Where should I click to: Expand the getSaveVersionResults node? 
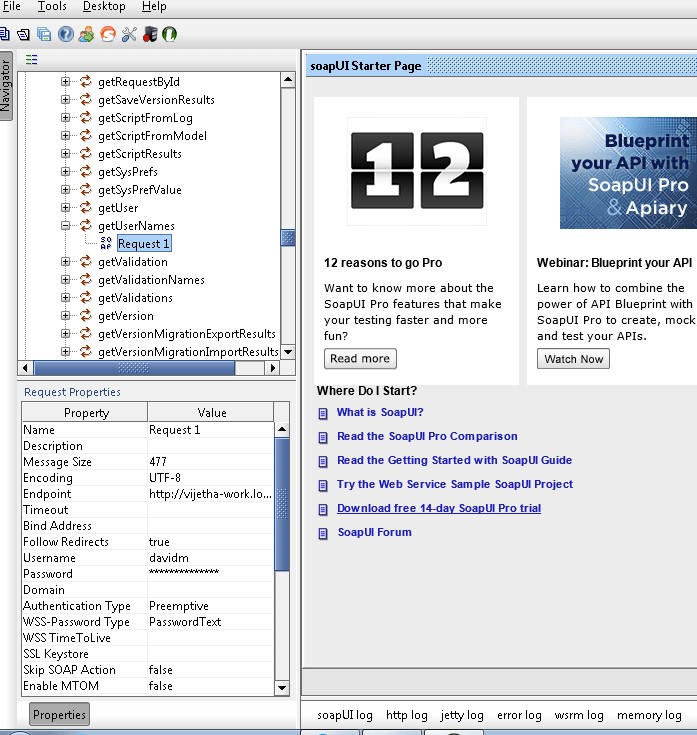click(66, 99)
